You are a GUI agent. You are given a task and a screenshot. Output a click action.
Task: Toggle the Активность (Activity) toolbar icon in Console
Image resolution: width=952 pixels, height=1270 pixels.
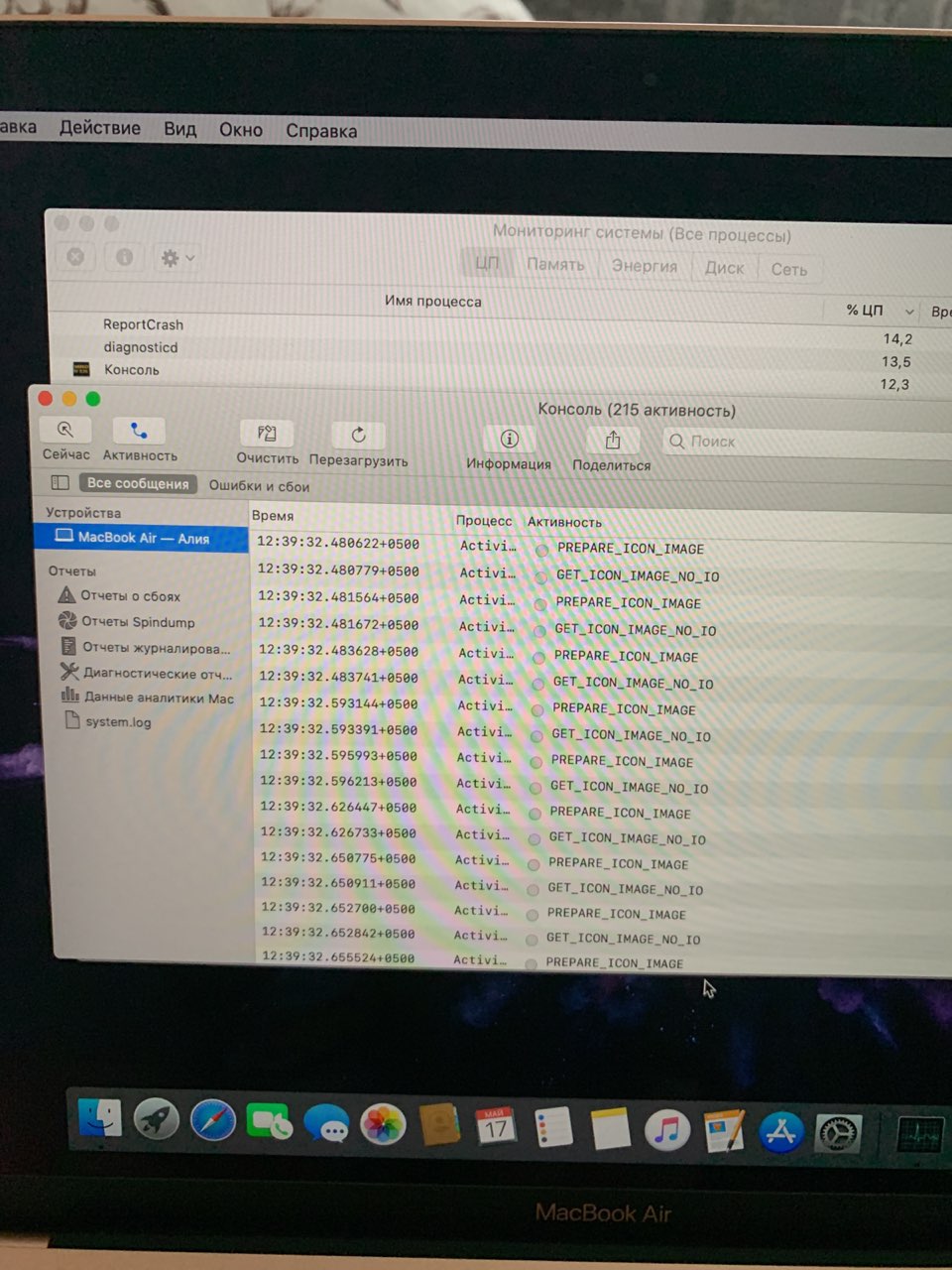point(140,432)
